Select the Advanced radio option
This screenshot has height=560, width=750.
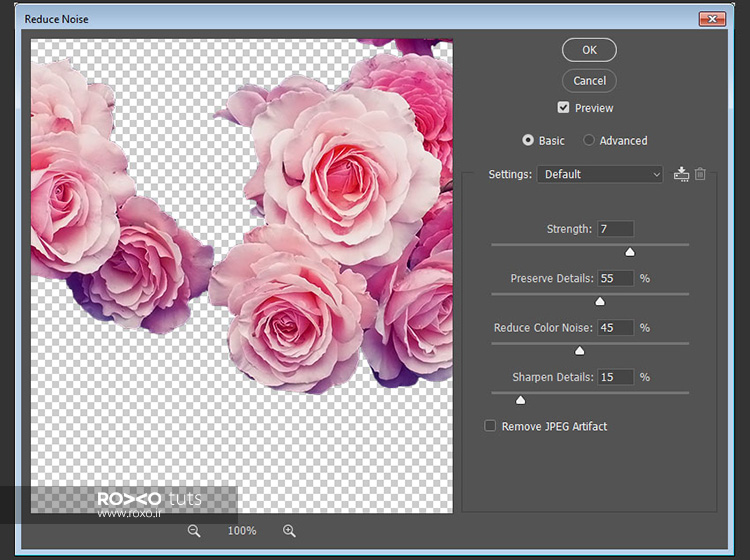tap(589, 140)
